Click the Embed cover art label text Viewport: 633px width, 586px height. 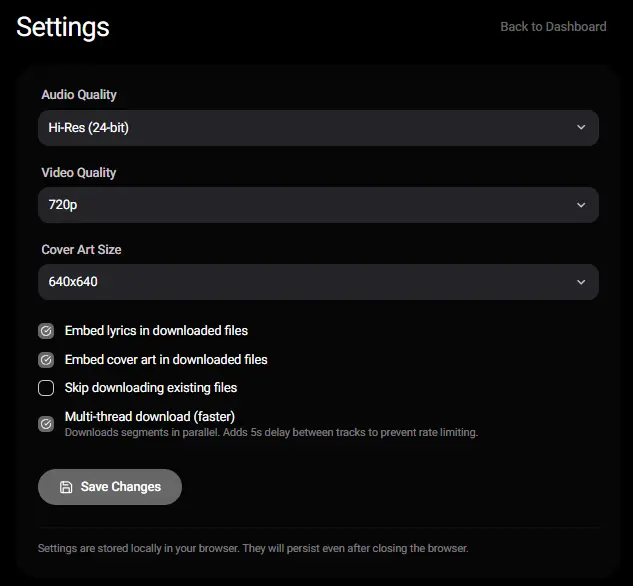click(166, 360)
